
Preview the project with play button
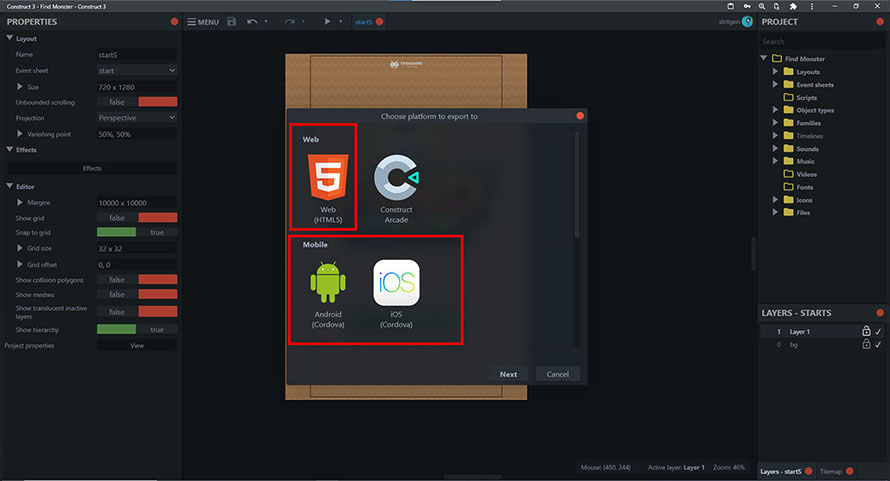pos(327,22)
